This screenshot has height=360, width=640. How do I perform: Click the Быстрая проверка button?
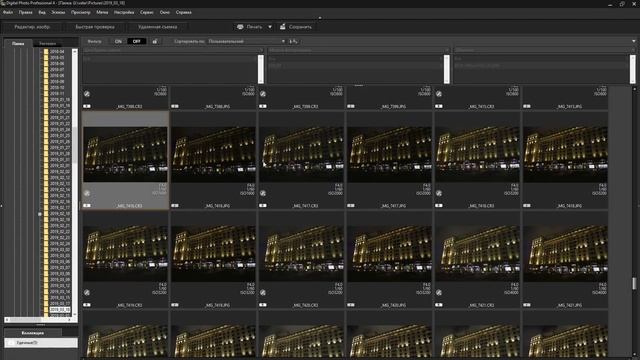95,27
